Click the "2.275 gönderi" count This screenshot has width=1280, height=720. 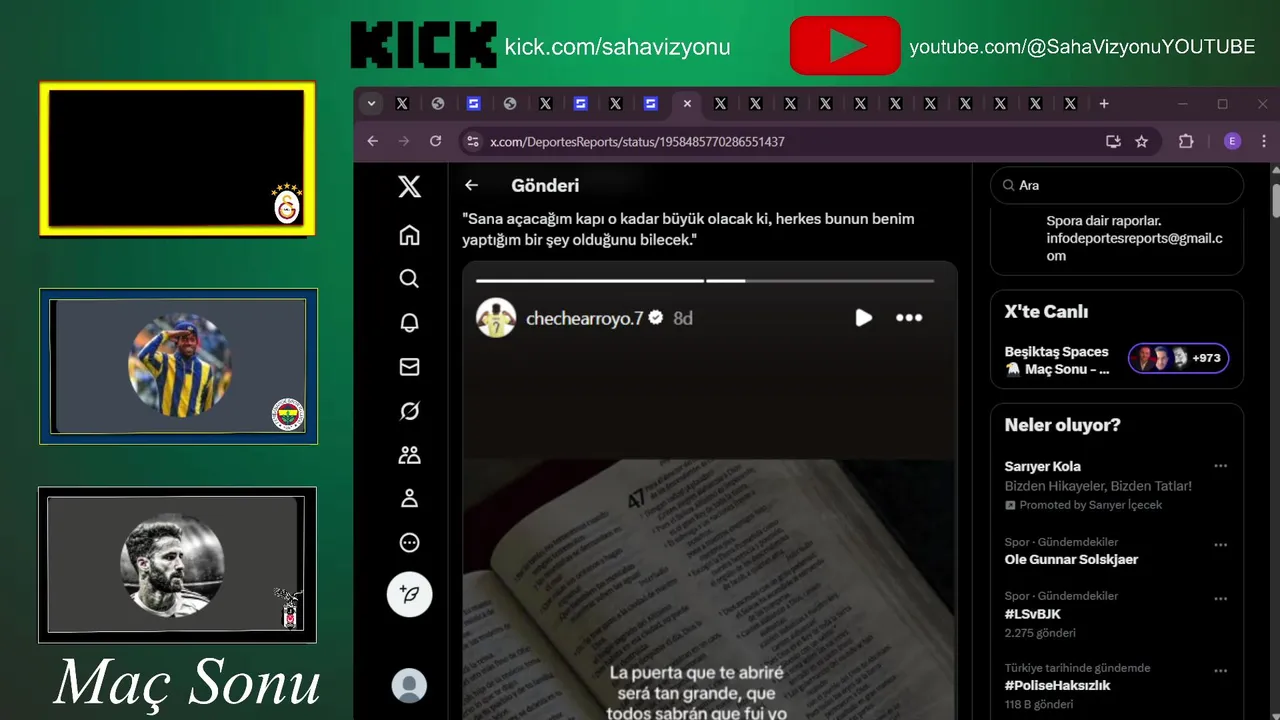coord(1041,632)
